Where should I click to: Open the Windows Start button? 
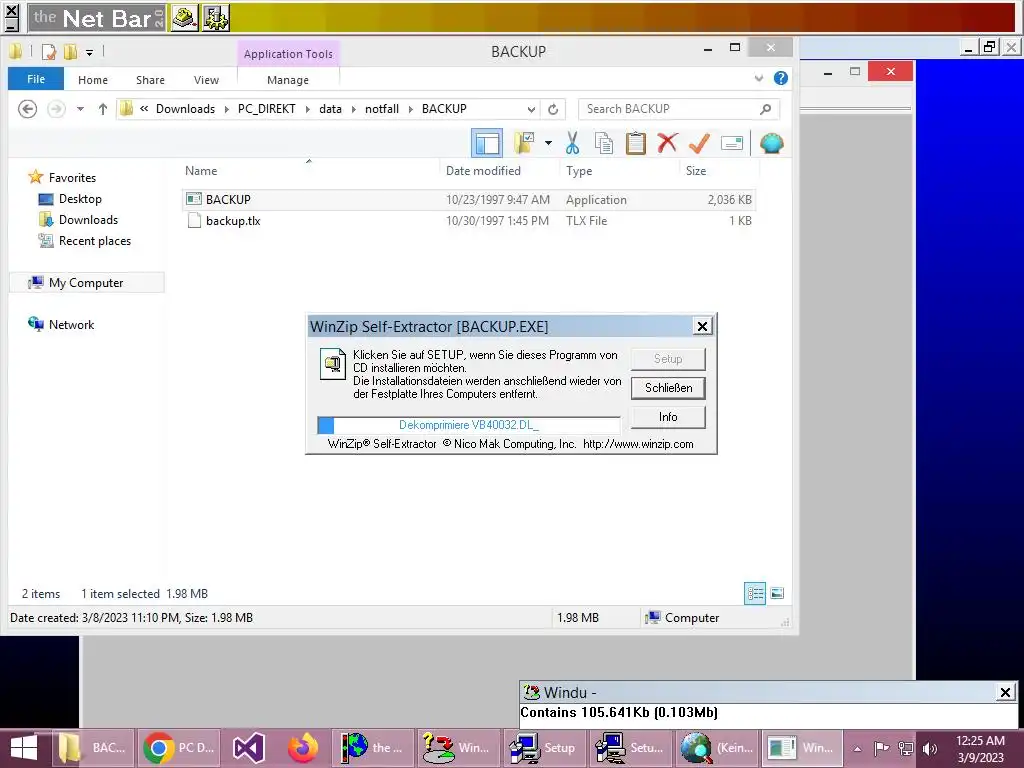(24, 748)
